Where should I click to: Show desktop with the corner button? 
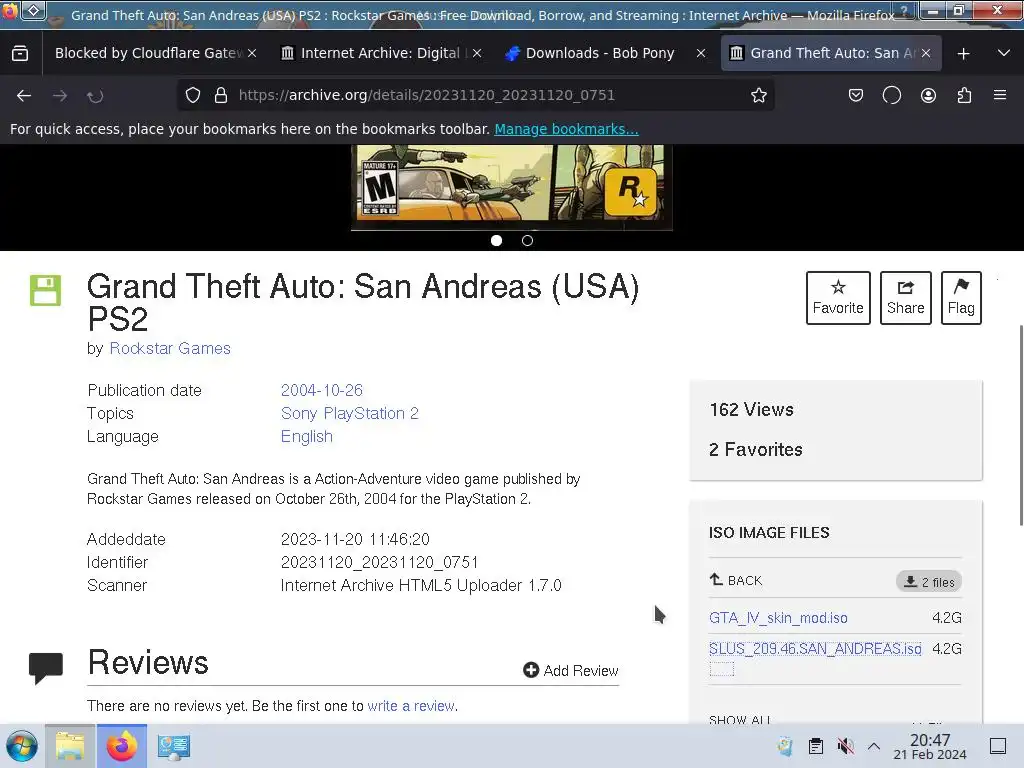pyautogui.click(x=998, y=746)
